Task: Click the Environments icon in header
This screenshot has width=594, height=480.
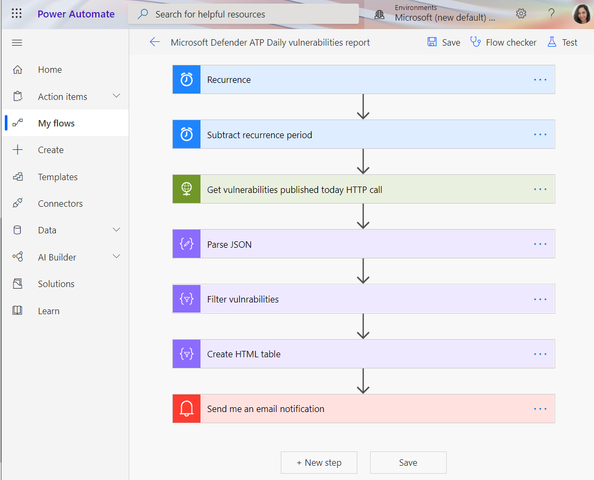Action: click(x=379, y=15)
